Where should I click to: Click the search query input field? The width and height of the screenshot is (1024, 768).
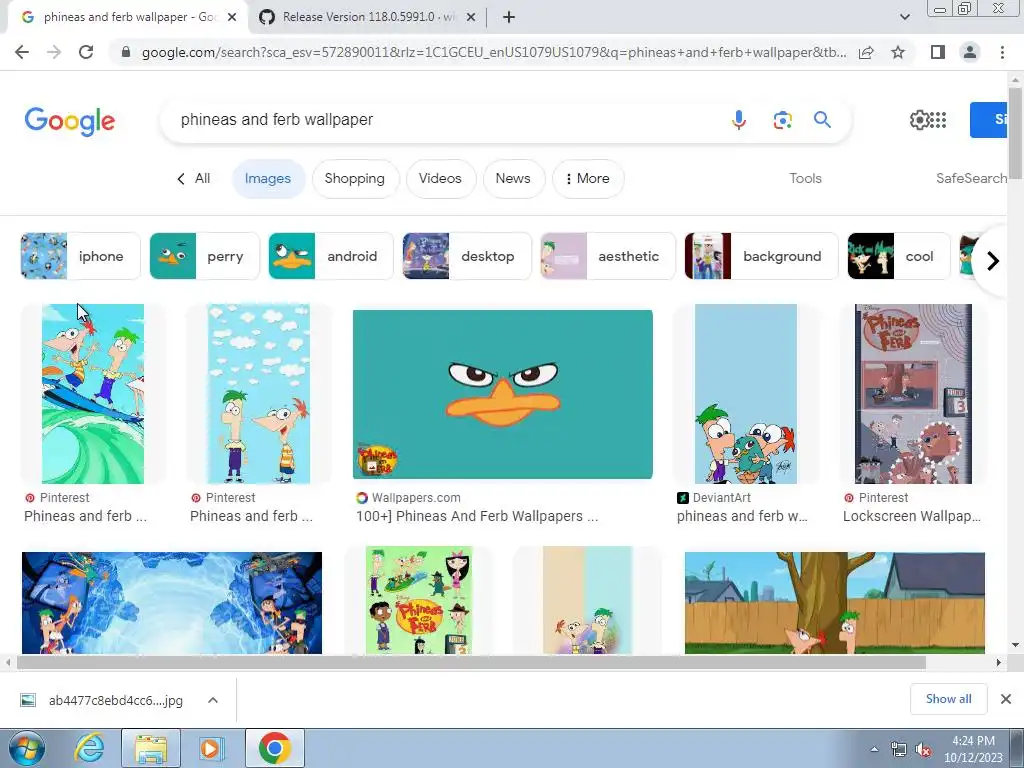pos(444,120)
